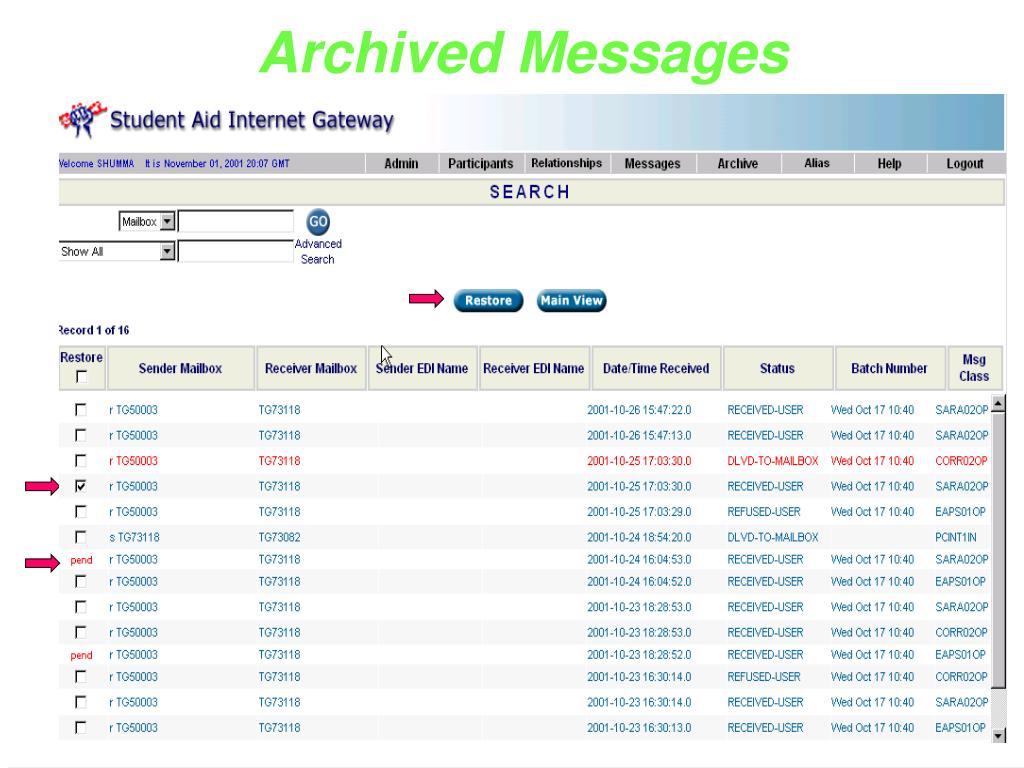Click the Restore button
This screenshot has height=768, width=1024.
(488, 300)
